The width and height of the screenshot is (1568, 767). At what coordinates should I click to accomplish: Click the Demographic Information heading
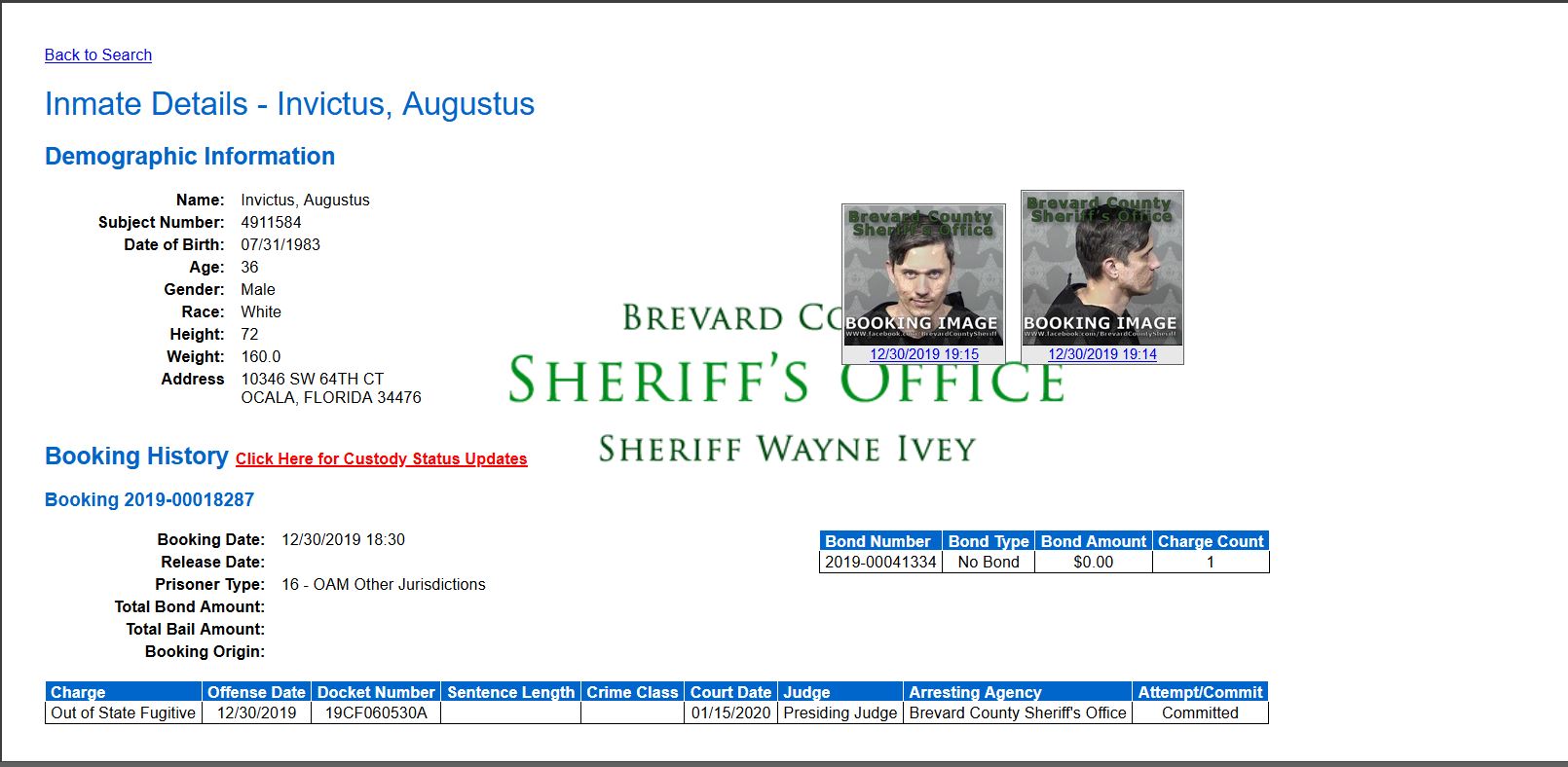pyautogui.click(x=190, y=157)
